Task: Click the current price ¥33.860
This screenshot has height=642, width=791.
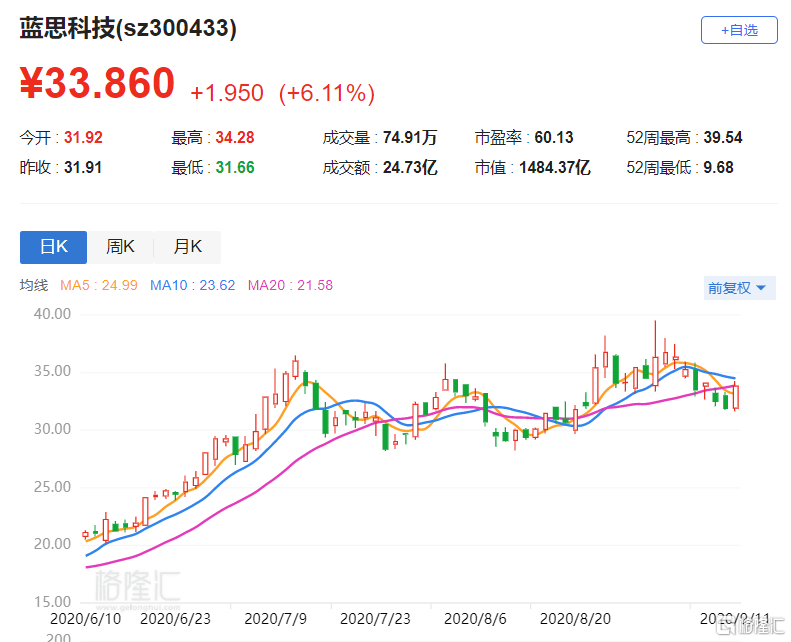Action: coord(97,83)
